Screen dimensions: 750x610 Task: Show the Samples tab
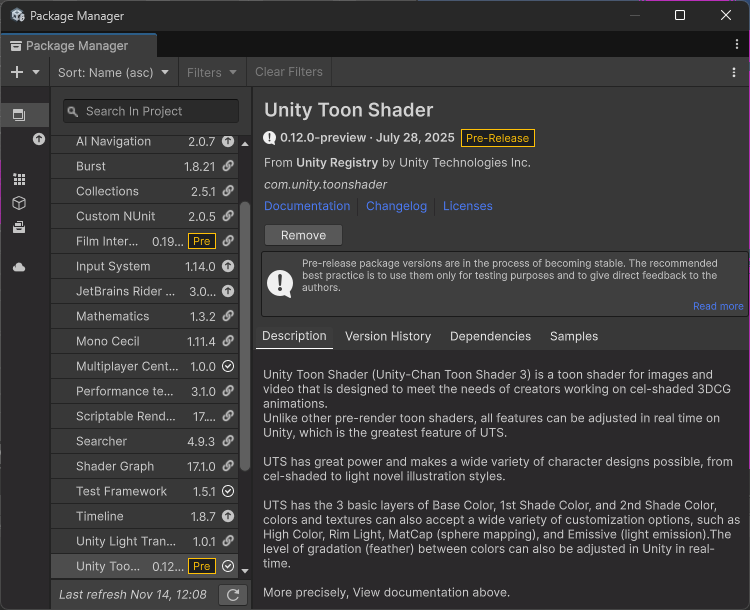574,336
